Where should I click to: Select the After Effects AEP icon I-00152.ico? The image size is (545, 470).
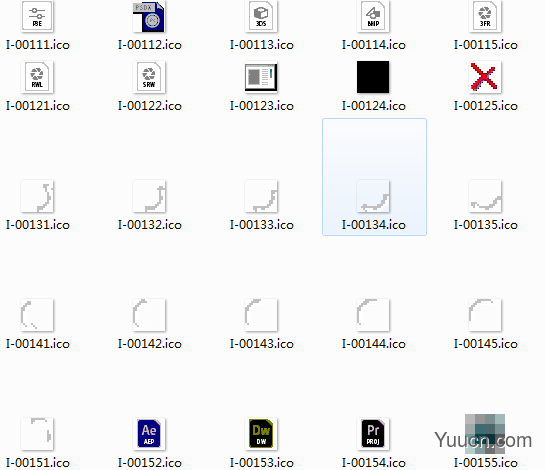149,434
